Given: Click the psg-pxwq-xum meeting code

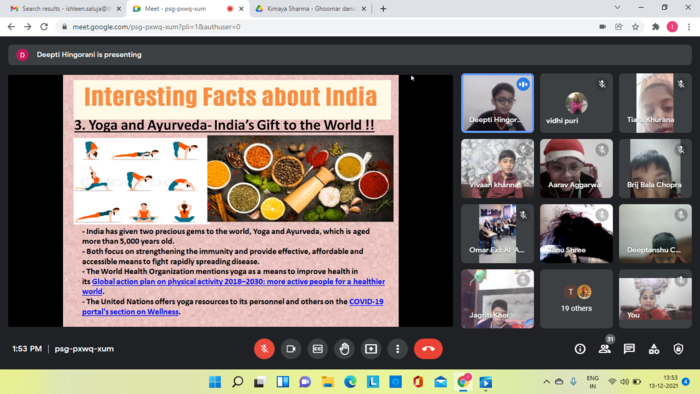Looking at the screenshot, I should coord(84,349).
